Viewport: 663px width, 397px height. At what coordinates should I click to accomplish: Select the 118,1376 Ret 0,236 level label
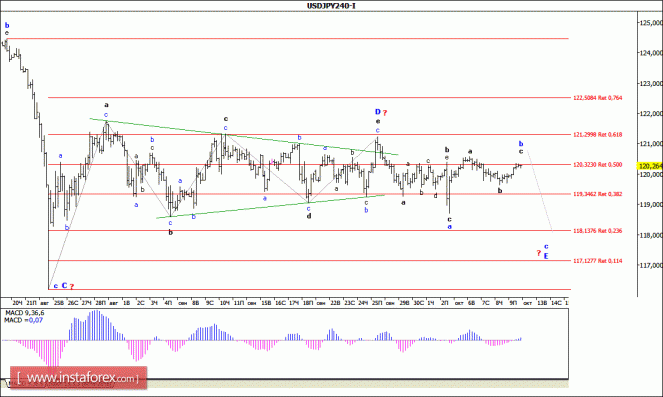click(x=597, y=231)
